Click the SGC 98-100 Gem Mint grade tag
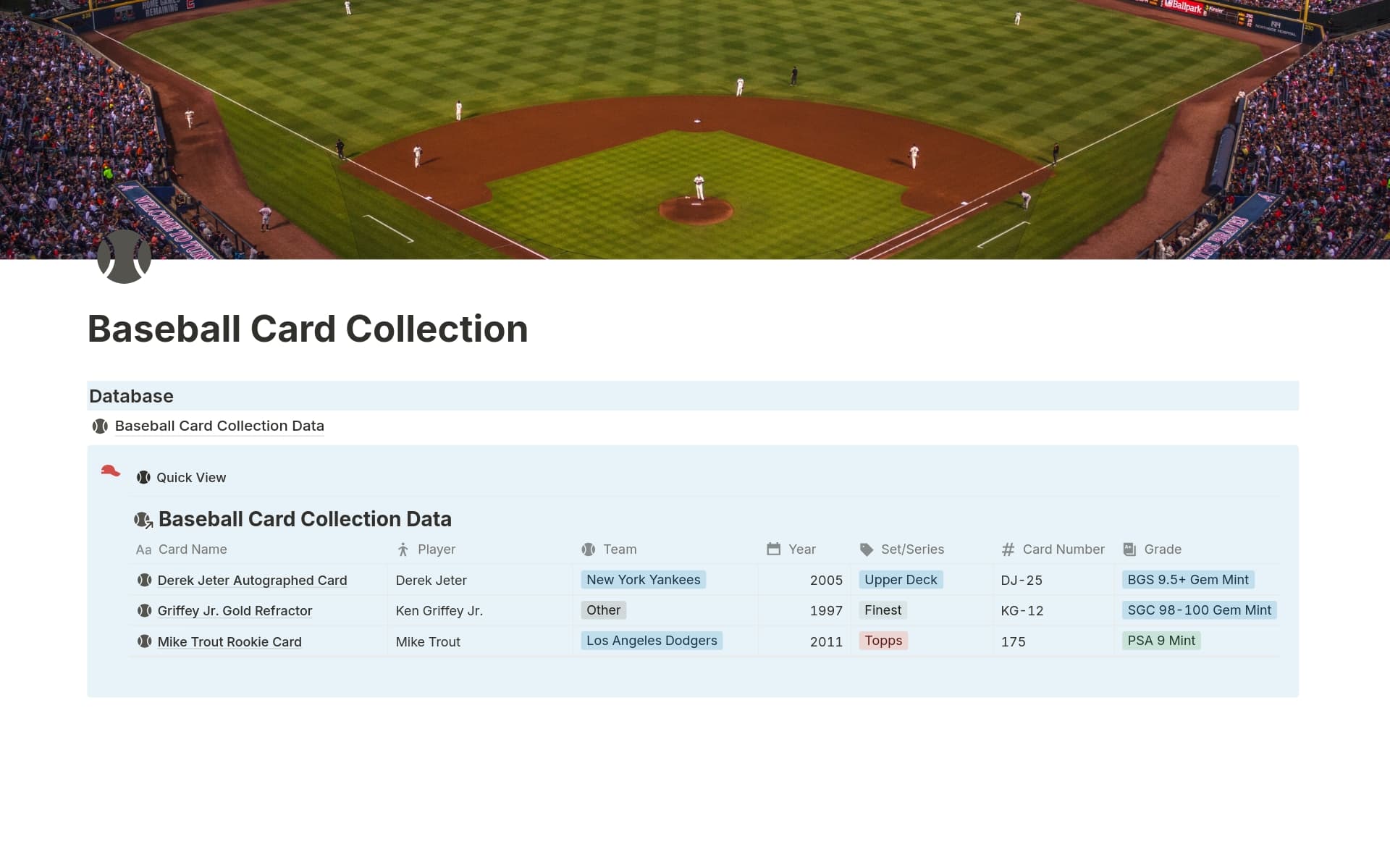 [1199, 610]
